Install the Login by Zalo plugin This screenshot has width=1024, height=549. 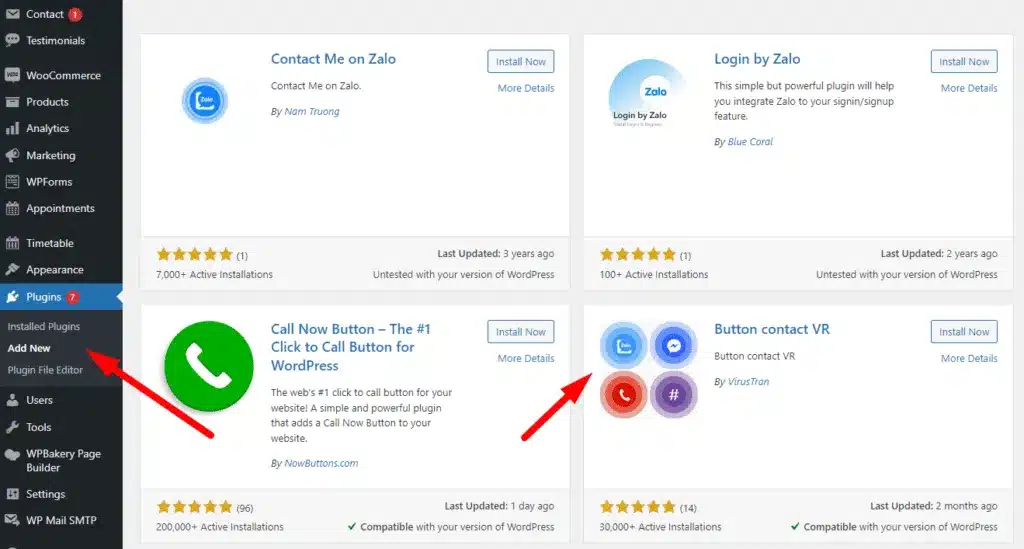[964, 61]
